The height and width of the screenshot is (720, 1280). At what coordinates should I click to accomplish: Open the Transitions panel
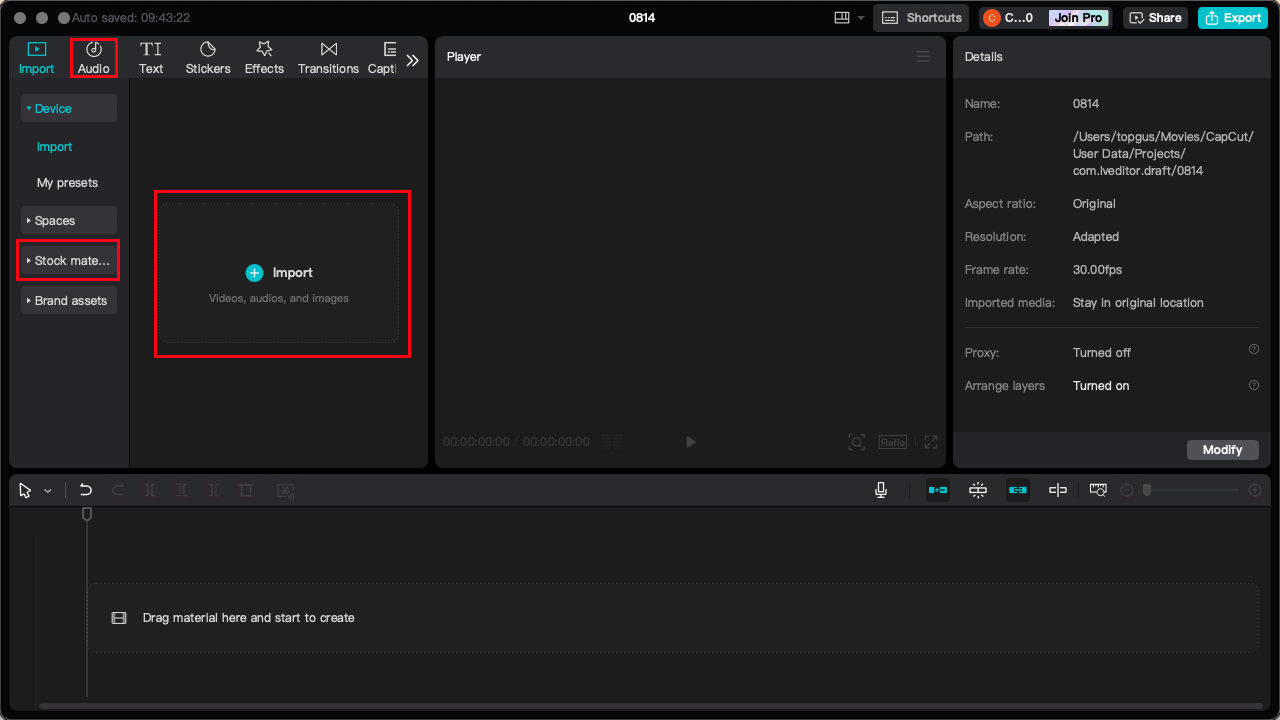click(x=328, y=57)
